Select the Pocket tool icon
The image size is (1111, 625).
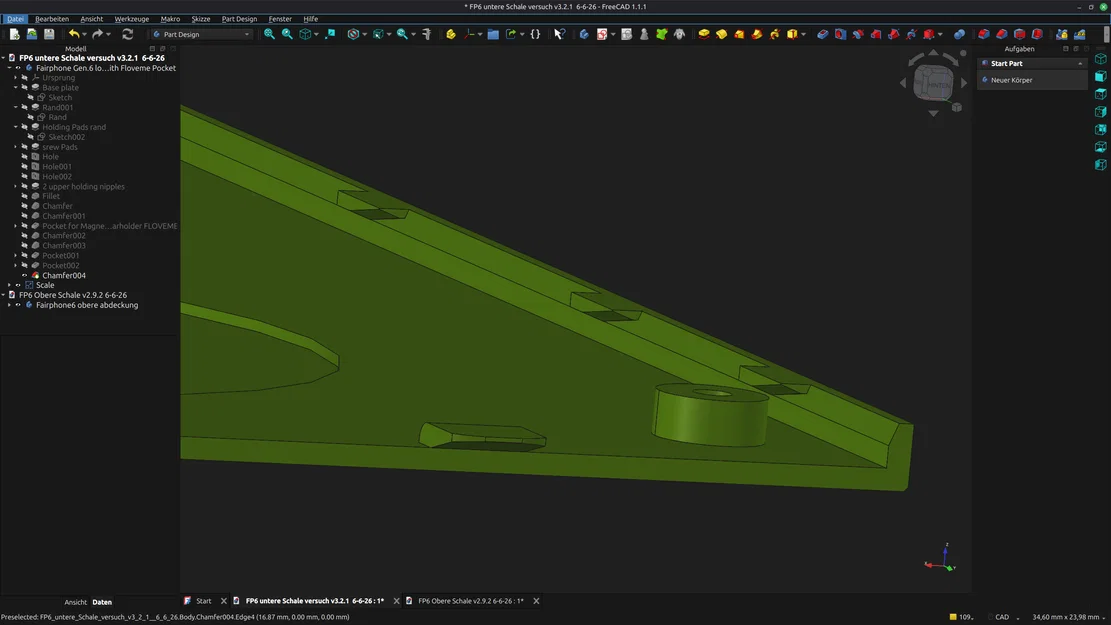(823, 34)
